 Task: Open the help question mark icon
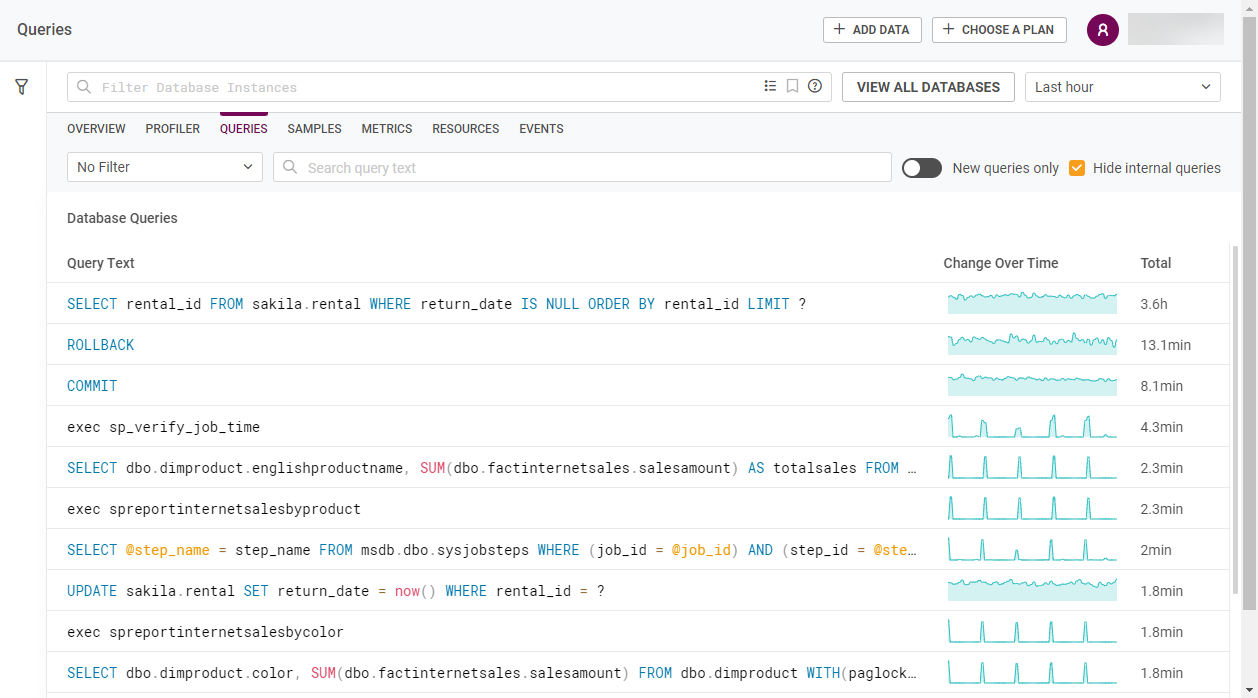815,87
